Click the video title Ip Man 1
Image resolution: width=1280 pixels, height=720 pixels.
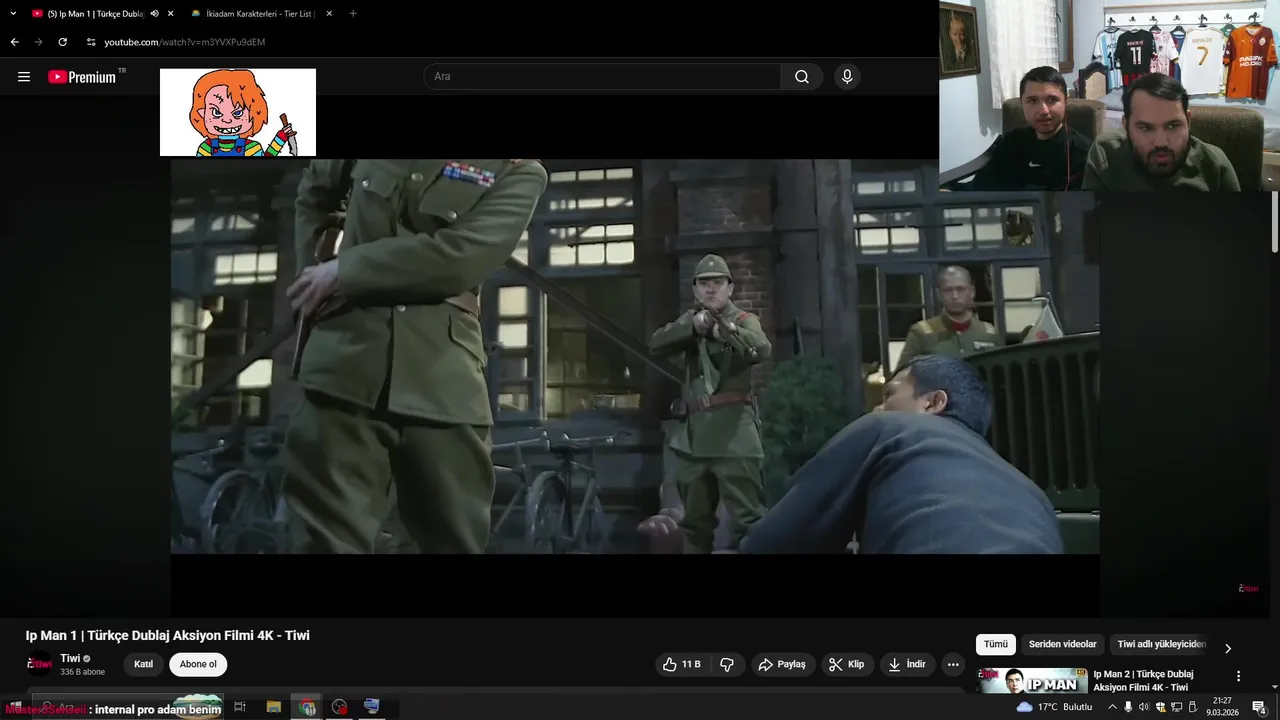(x=168, y=636)
